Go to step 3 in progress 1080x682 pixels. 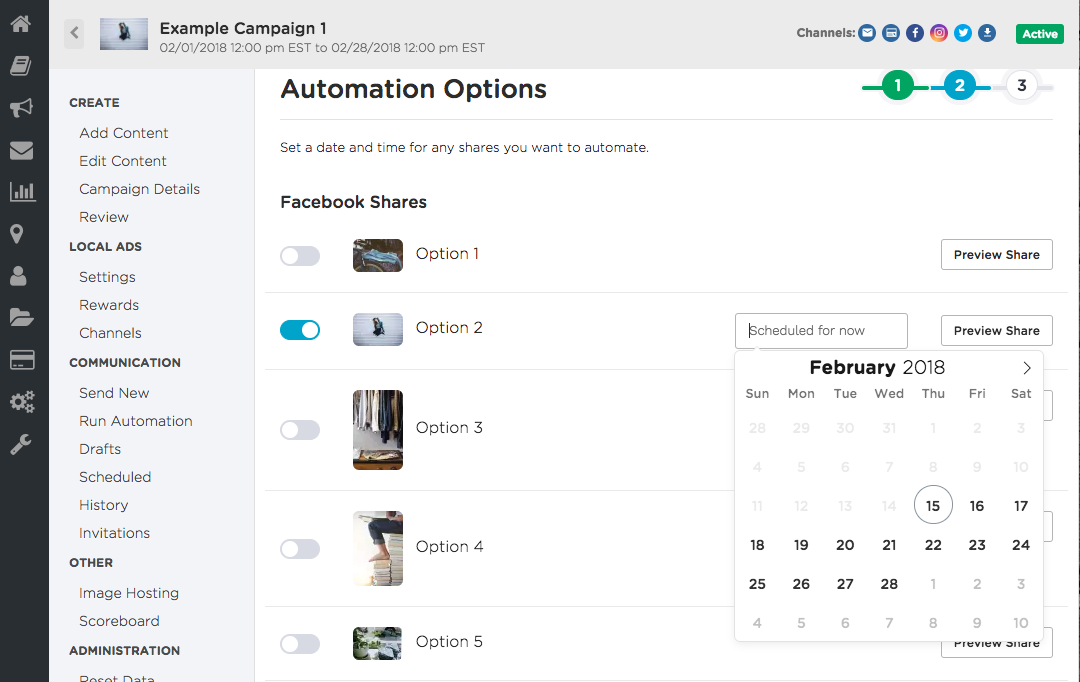click(1021, 85)
